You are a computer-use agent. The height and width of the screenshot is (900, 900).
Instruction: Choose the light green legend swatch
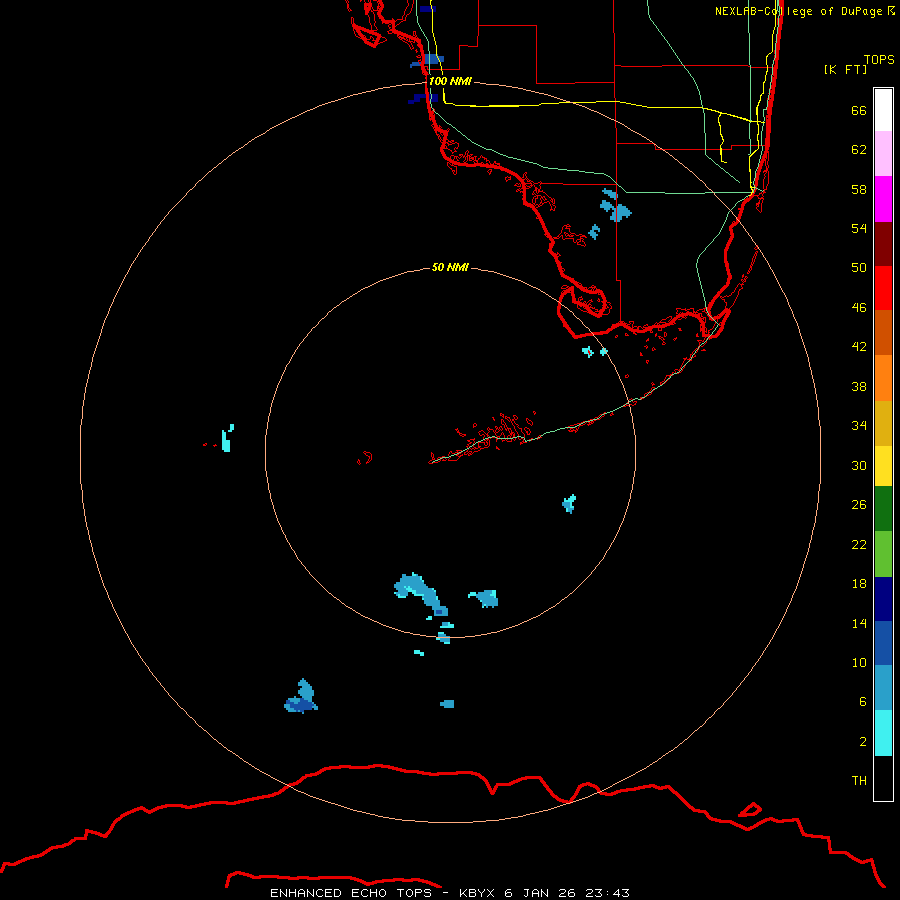pos(883,554)
